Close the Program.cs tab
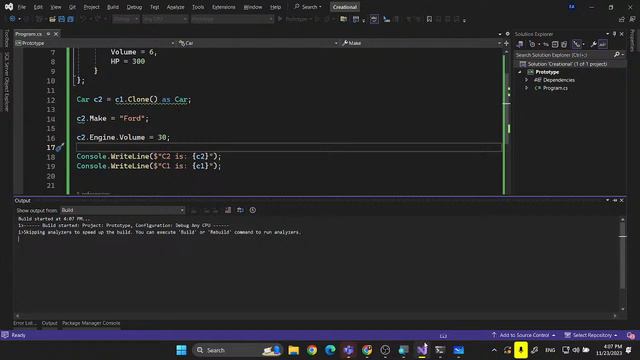 click(56, 34)
